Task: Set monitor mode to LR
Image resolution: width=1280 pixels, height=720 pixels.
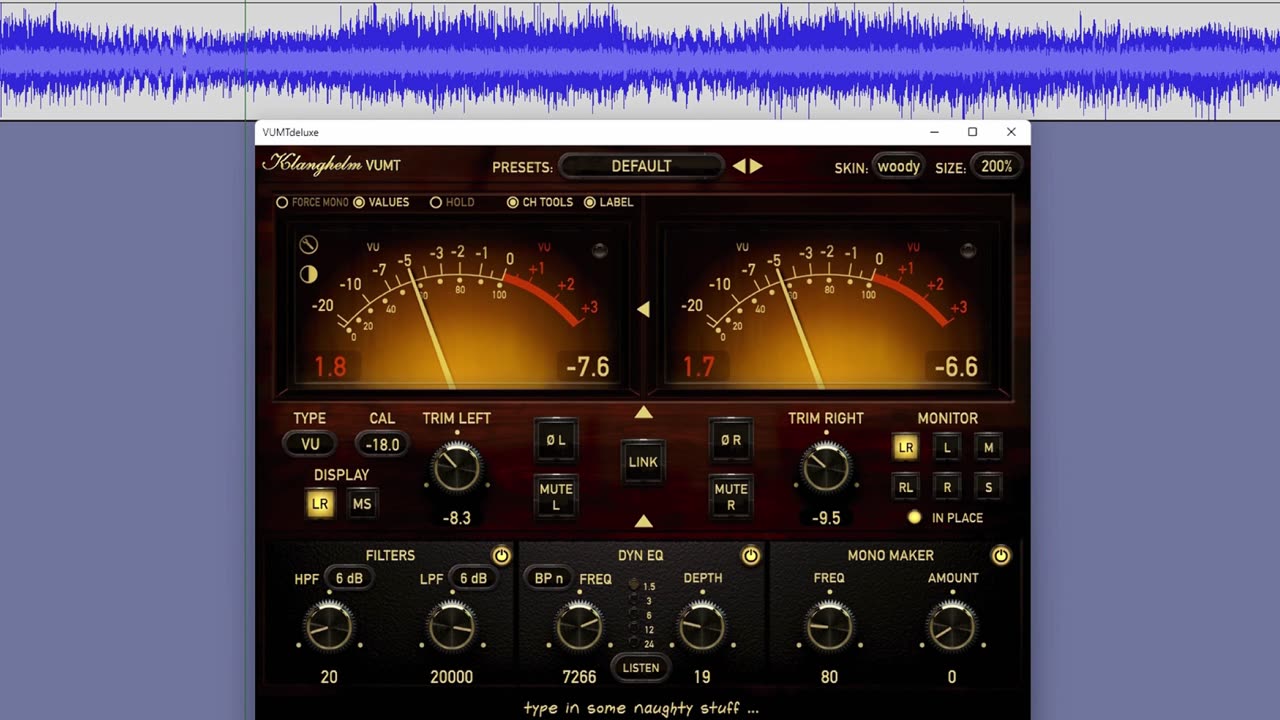Action: (x=906, y=447)
